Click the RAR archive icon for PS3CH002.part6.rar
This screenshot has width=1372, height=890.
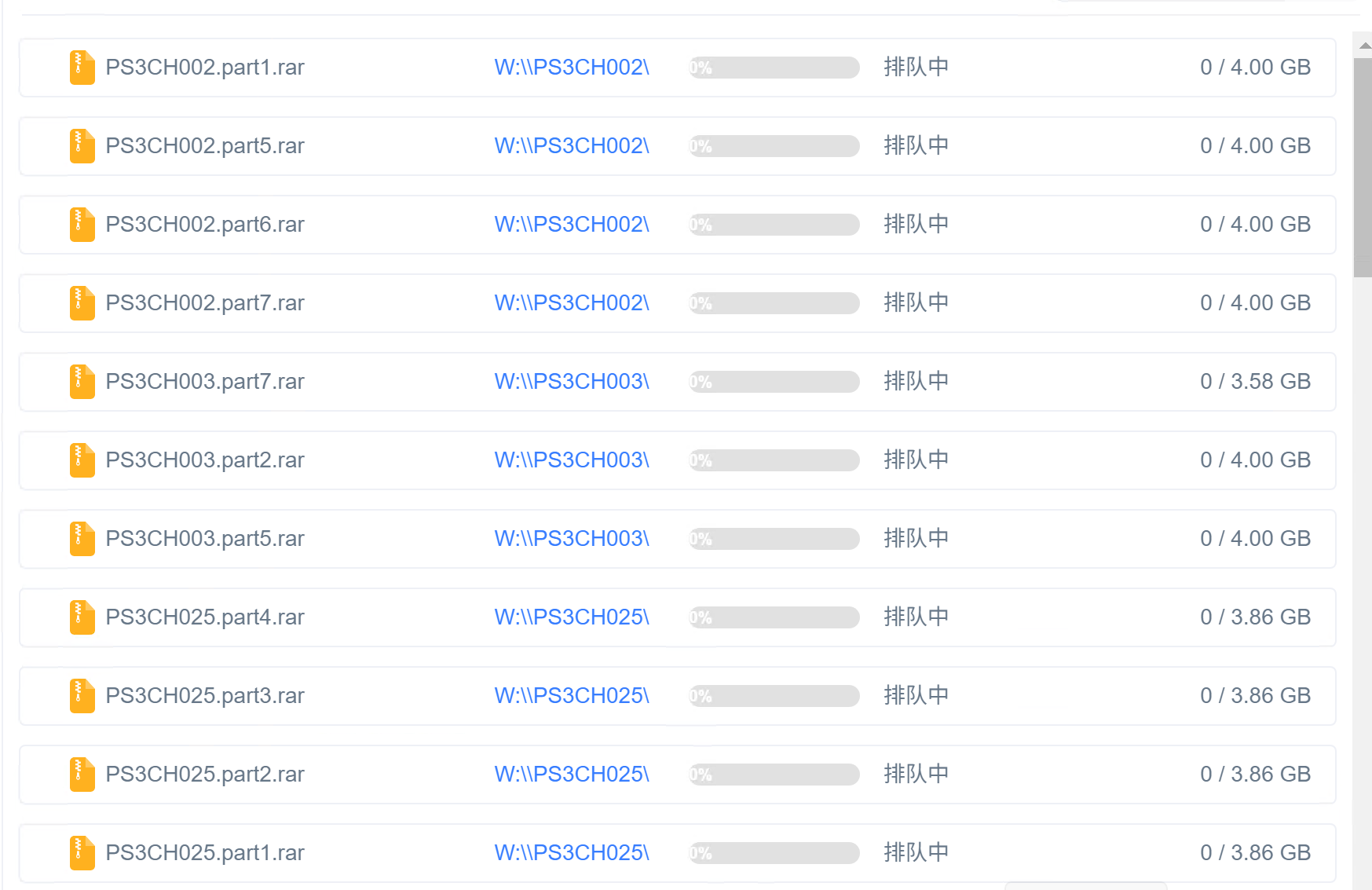coord(81,225)
